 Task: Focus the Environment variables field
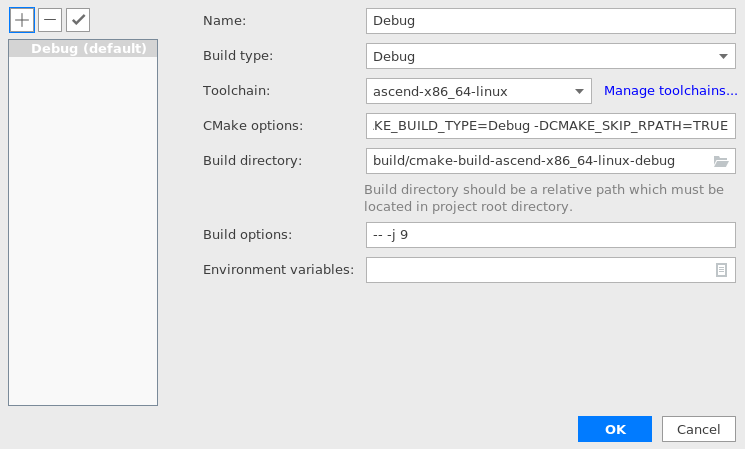tap(539, 270)
